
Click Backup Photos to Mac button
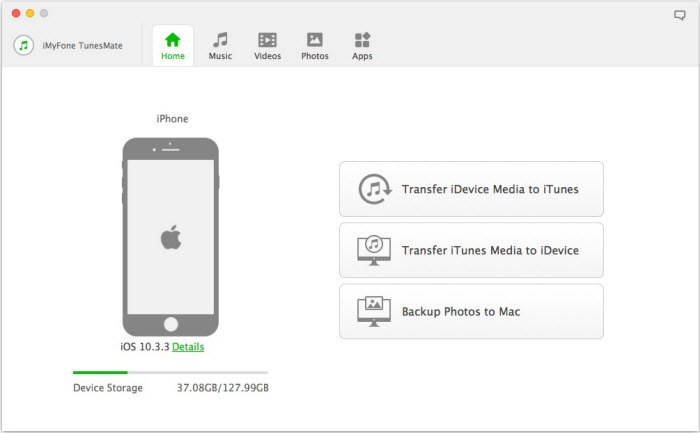pyautogui.click(x=471, y=312)
